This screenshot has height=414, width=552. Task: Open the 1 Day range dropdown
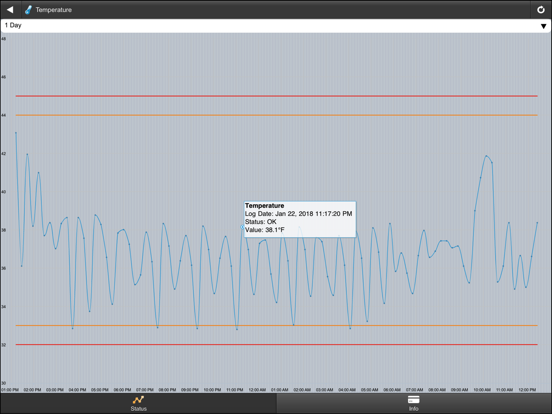[276, 26]
